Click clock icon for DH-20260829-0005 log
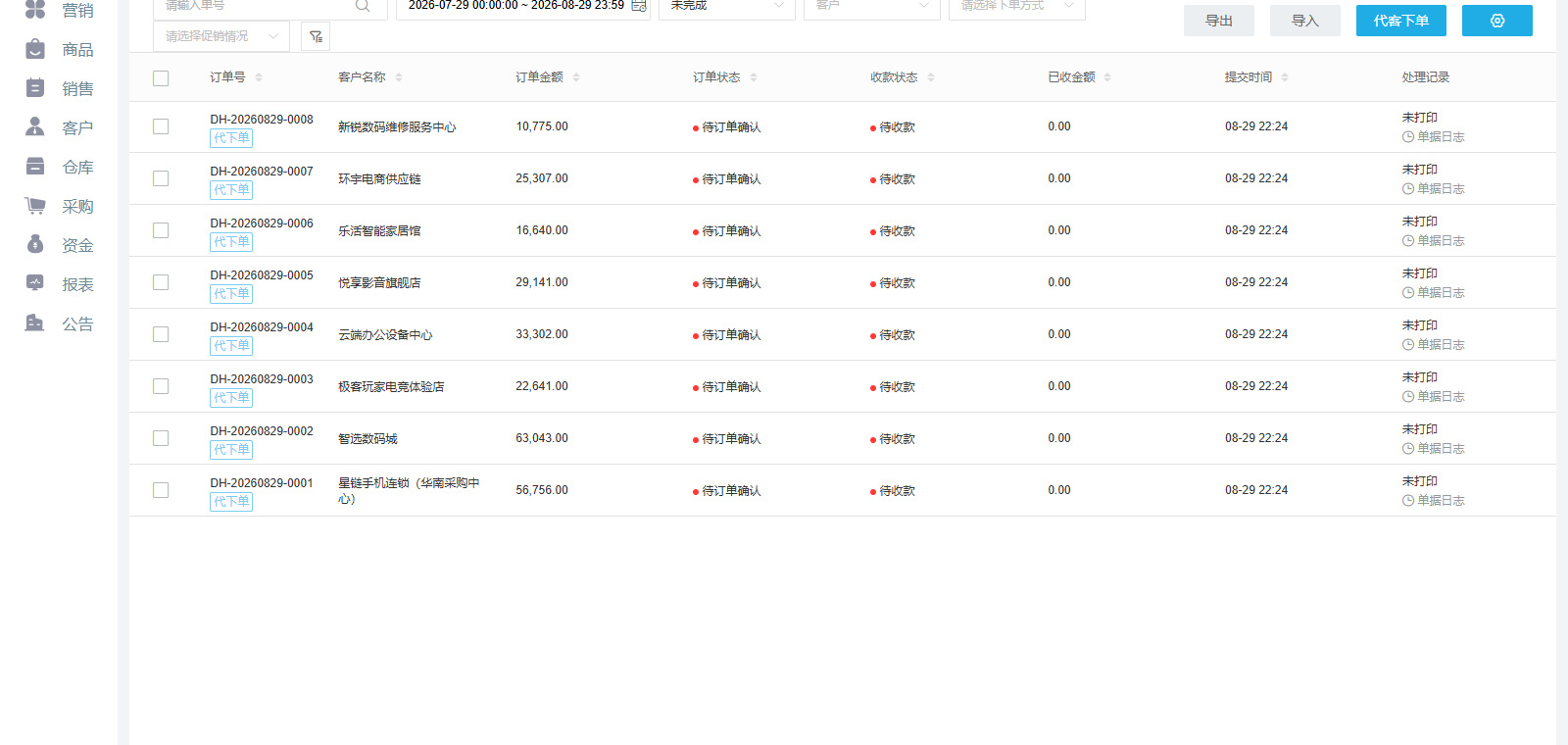The width and height of the screenshot is (1568, 745). [1408, 293]
